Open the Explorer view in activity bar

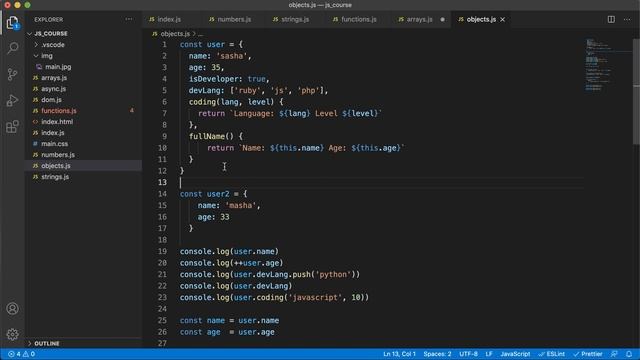(x=12, y=22)
